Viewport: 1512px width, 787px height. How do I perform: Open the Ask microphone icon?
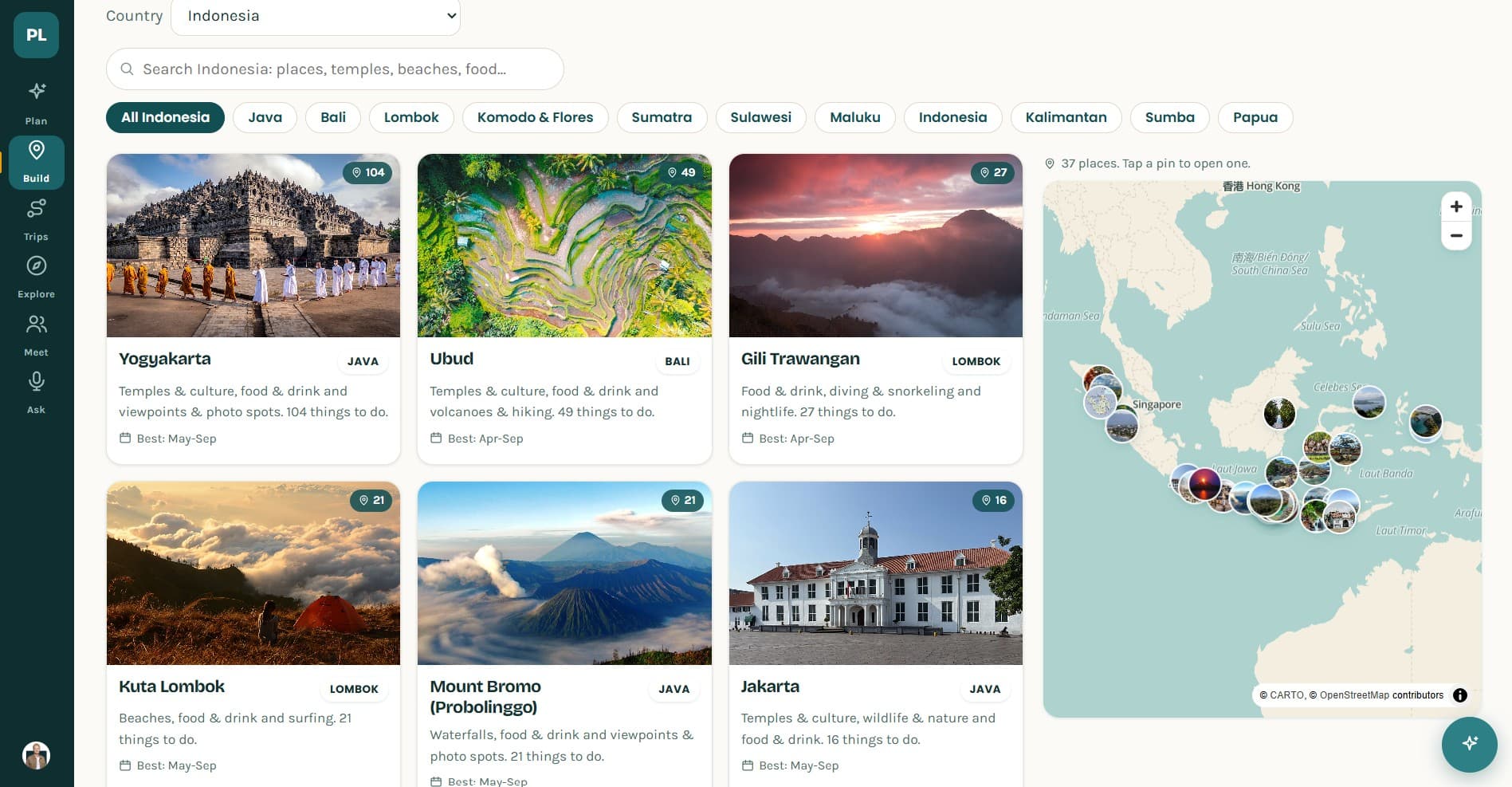36,382
